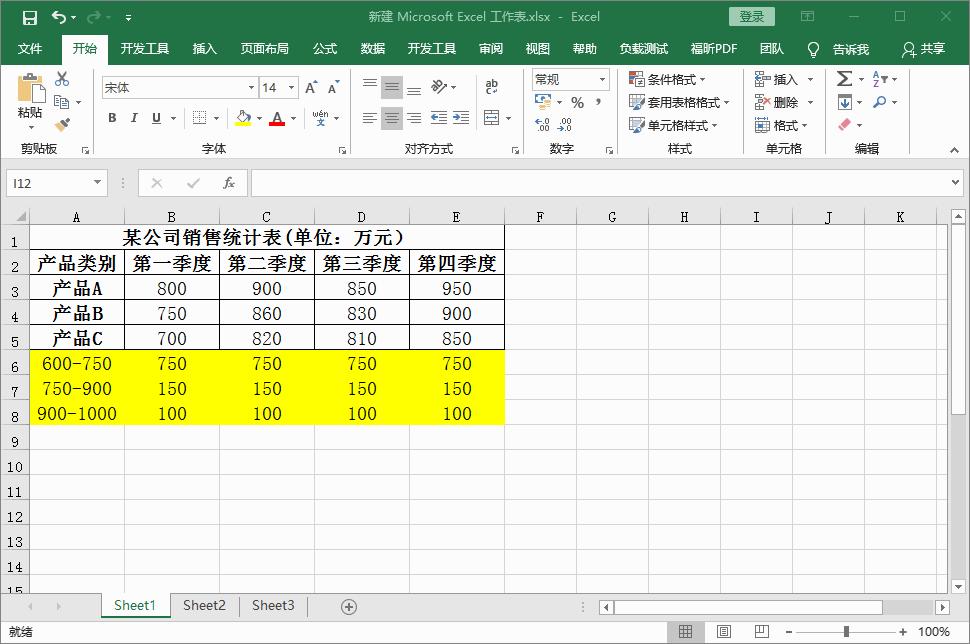Toggle italic formatting
The height and width of the screenshot is (644, 970).
(132, 118)
